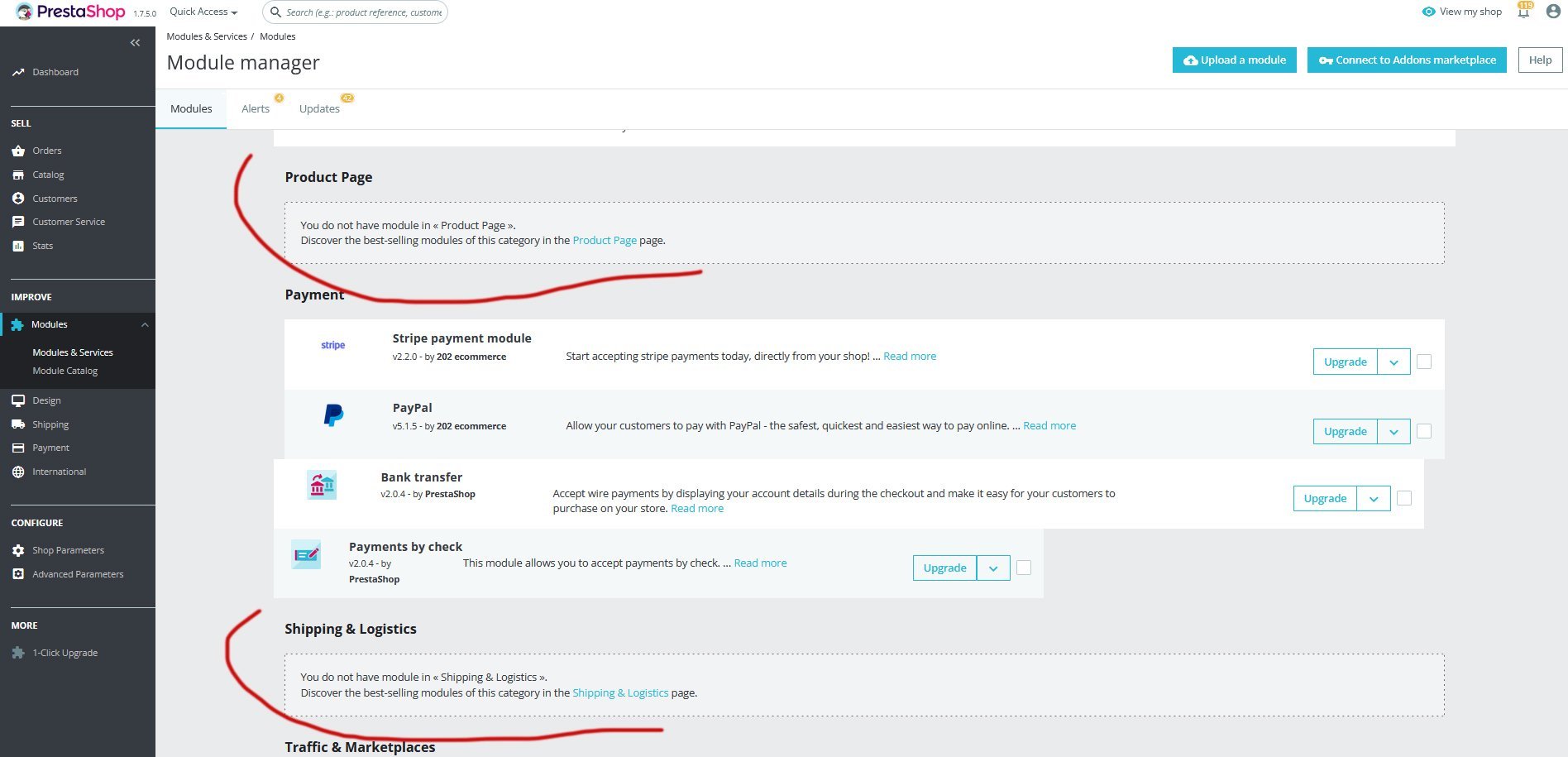Open the Shipping & Logistics category link
Image resolution: width=1568 pixels, height=757 pixels.
620,693
